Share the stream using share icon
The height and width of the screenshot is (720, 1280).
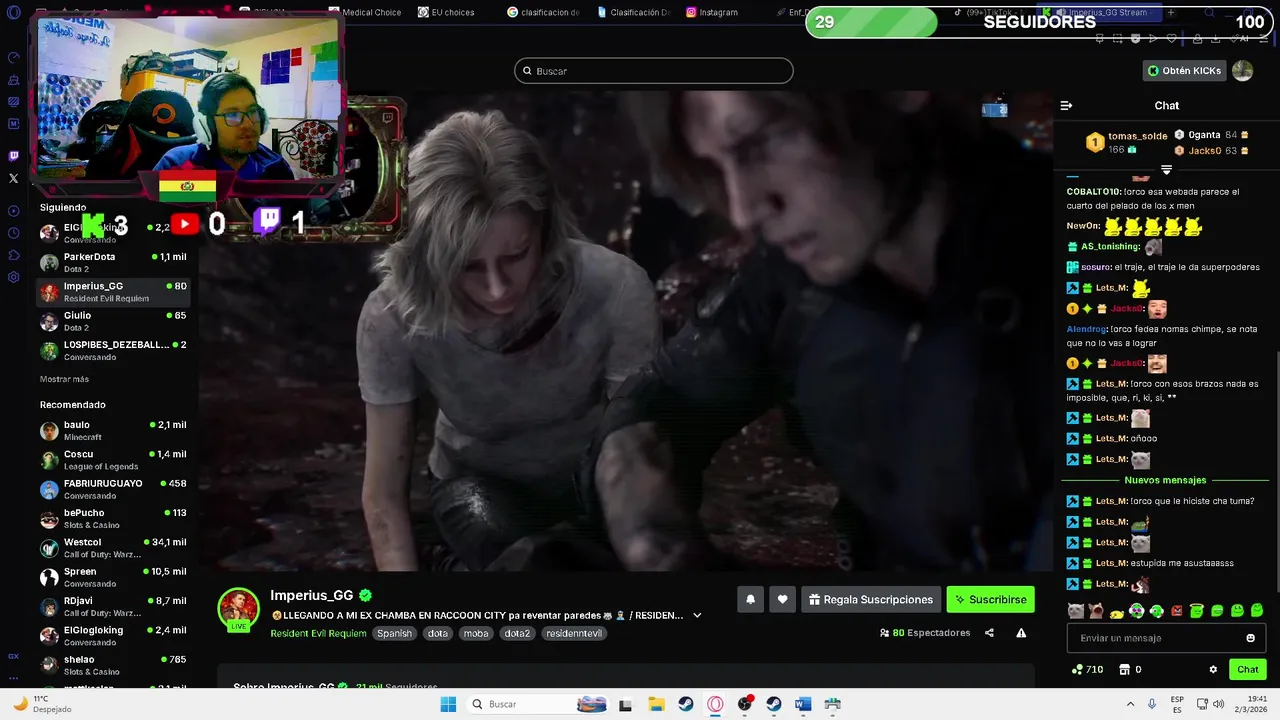pos(989,633)
